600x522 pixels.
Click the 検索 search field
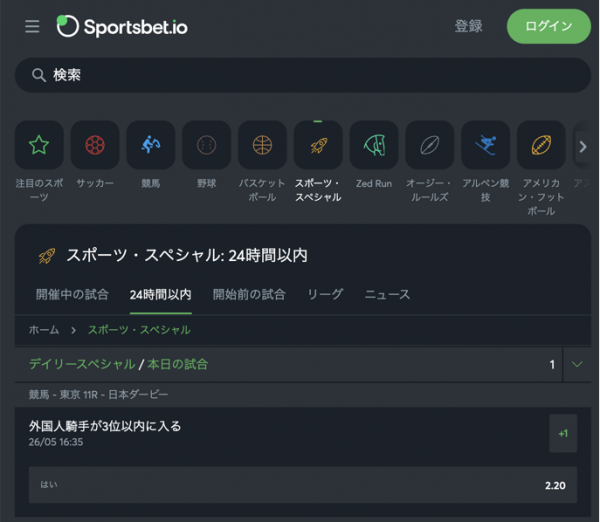tap(303, 75)
